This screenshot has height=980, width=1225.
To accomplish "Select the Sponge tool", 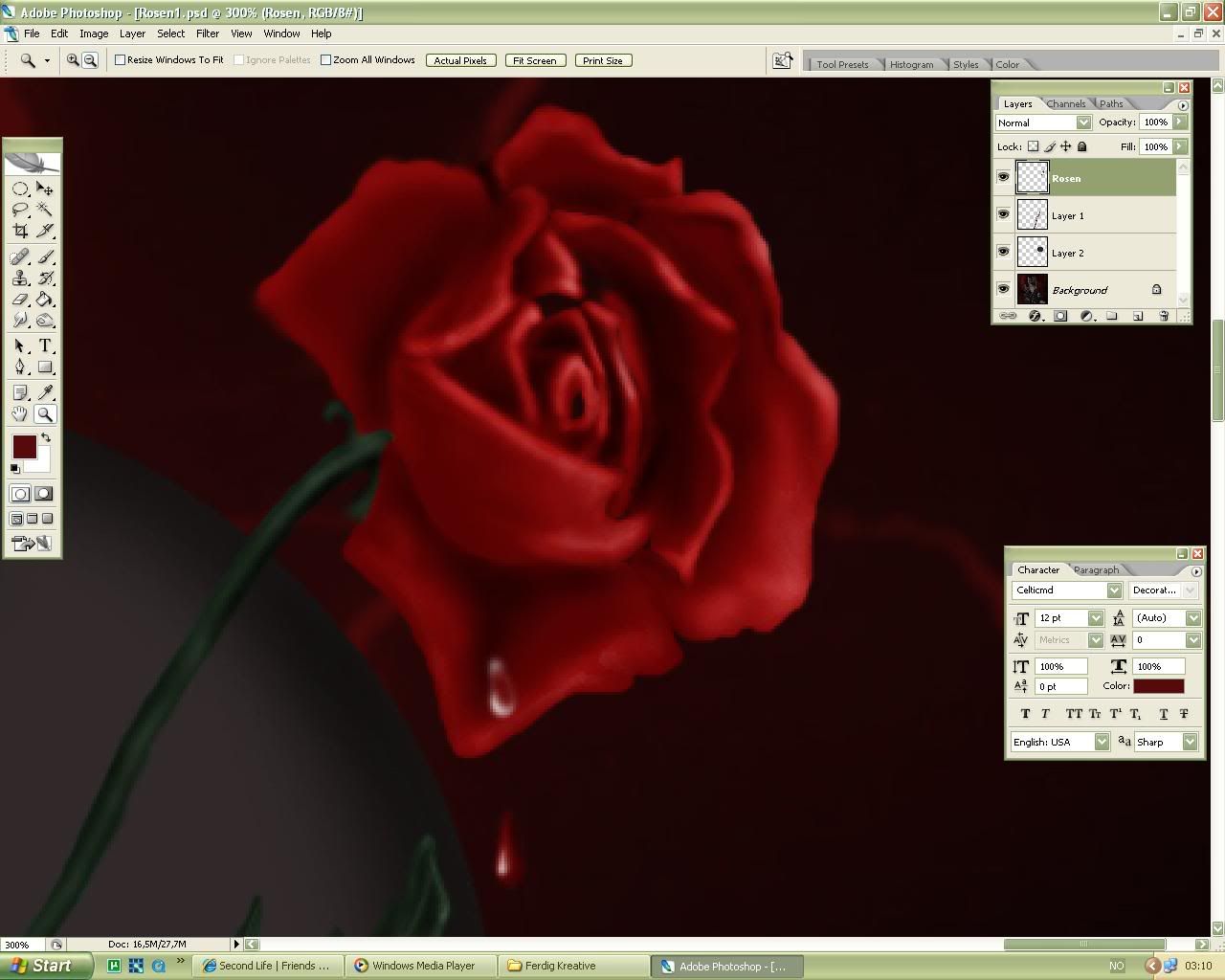I will 45,321.
